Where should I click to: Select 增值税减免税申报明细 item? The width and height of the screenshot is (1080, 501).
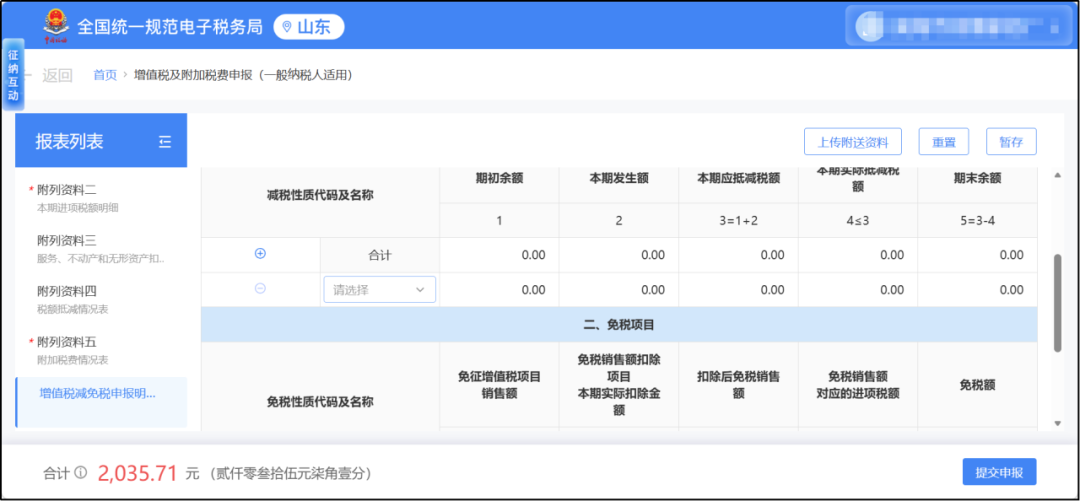coord(97,393)
